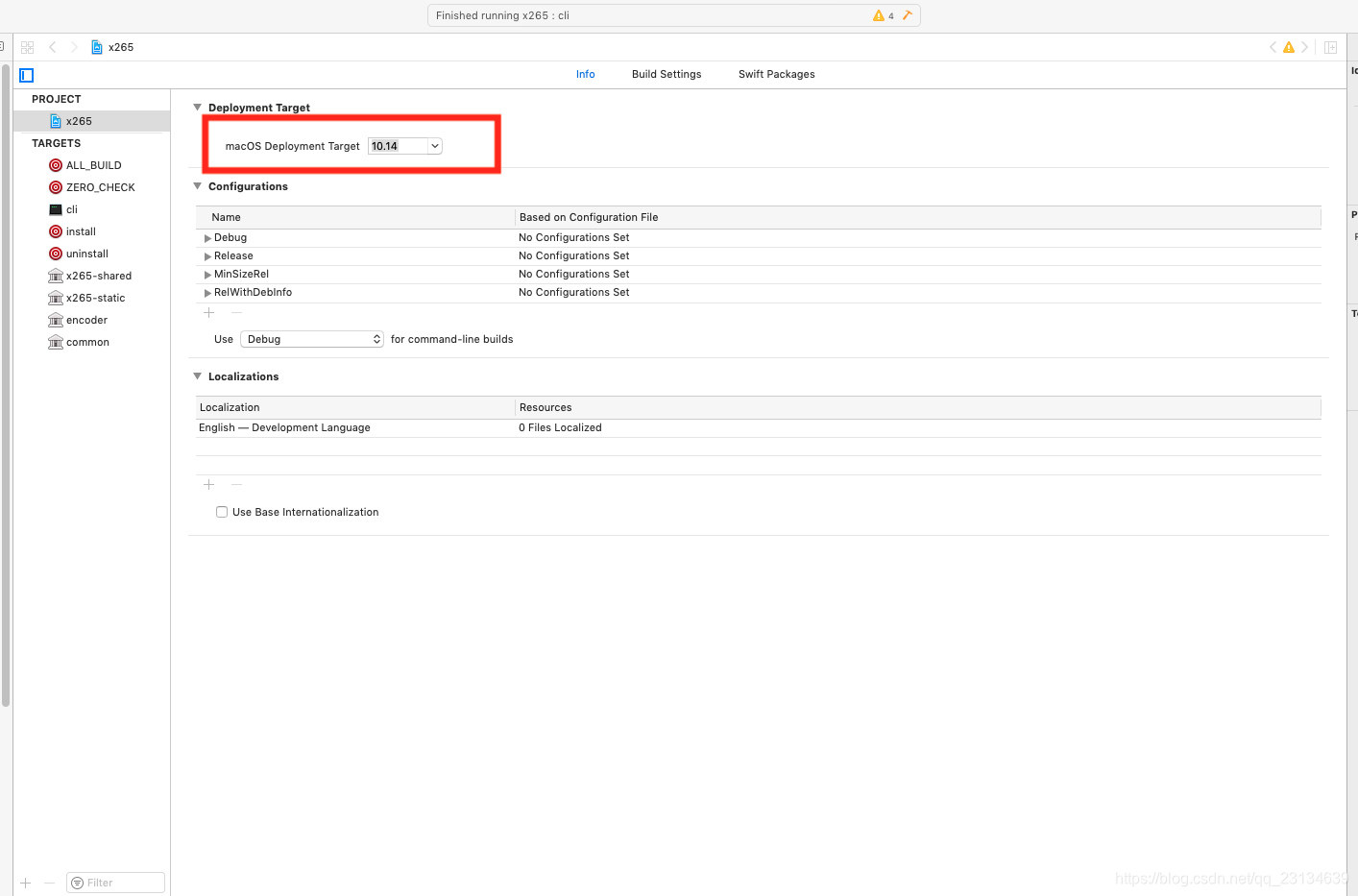Toggle the targets list sidebar icon
Viewport: 1358px width, 896px height.
pos(27,75)
